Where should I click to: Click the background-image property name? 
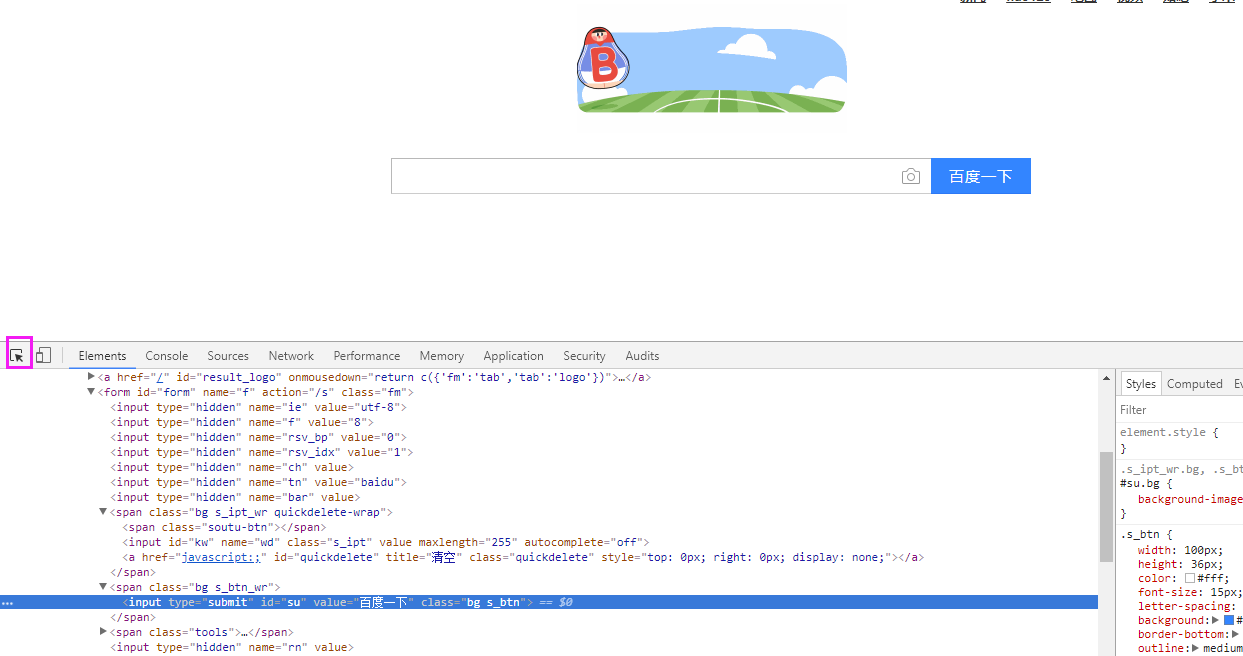1190,498
